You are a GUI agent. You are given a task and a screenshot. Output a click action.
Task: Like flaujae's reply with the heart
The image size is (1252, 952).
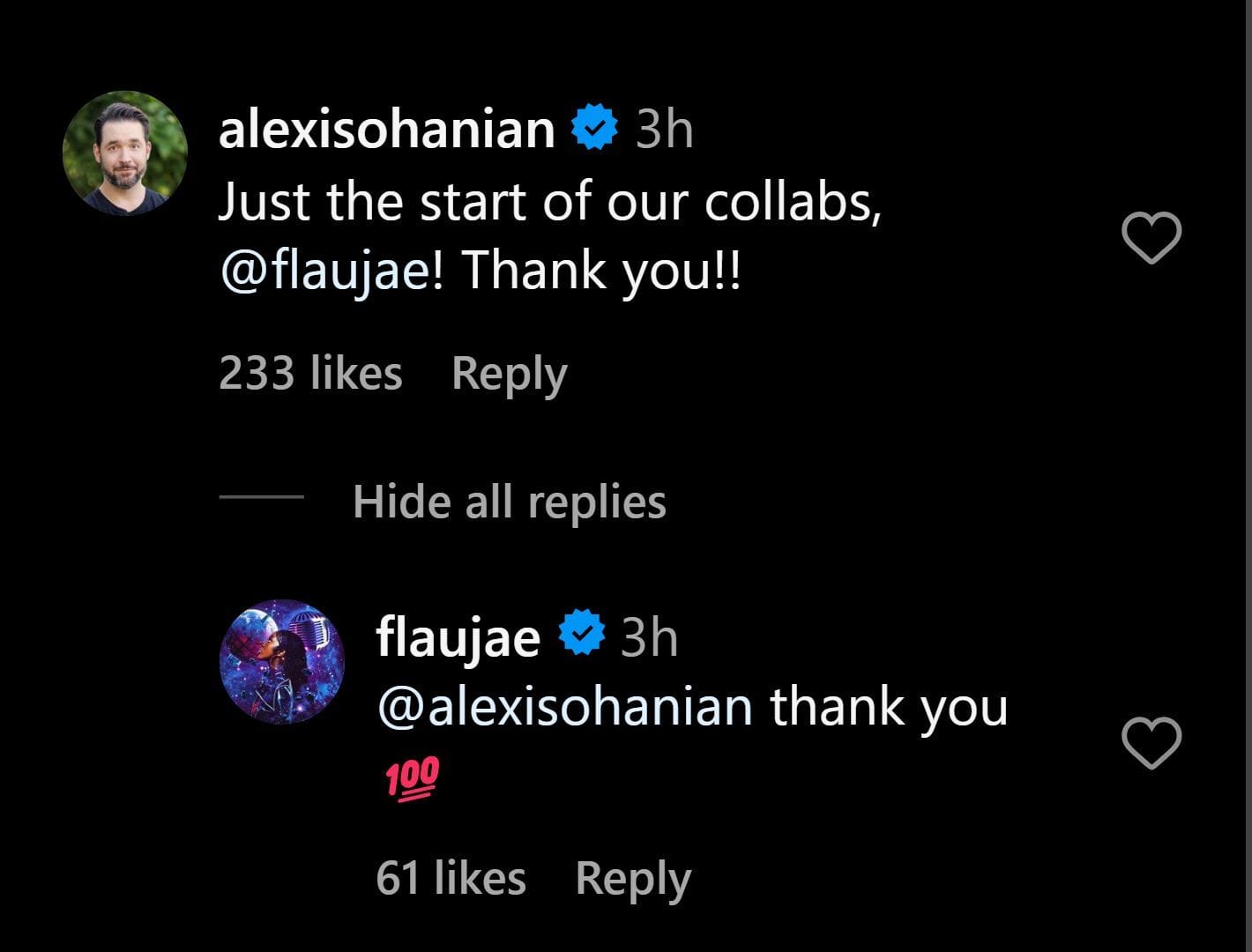(1151, 743)
